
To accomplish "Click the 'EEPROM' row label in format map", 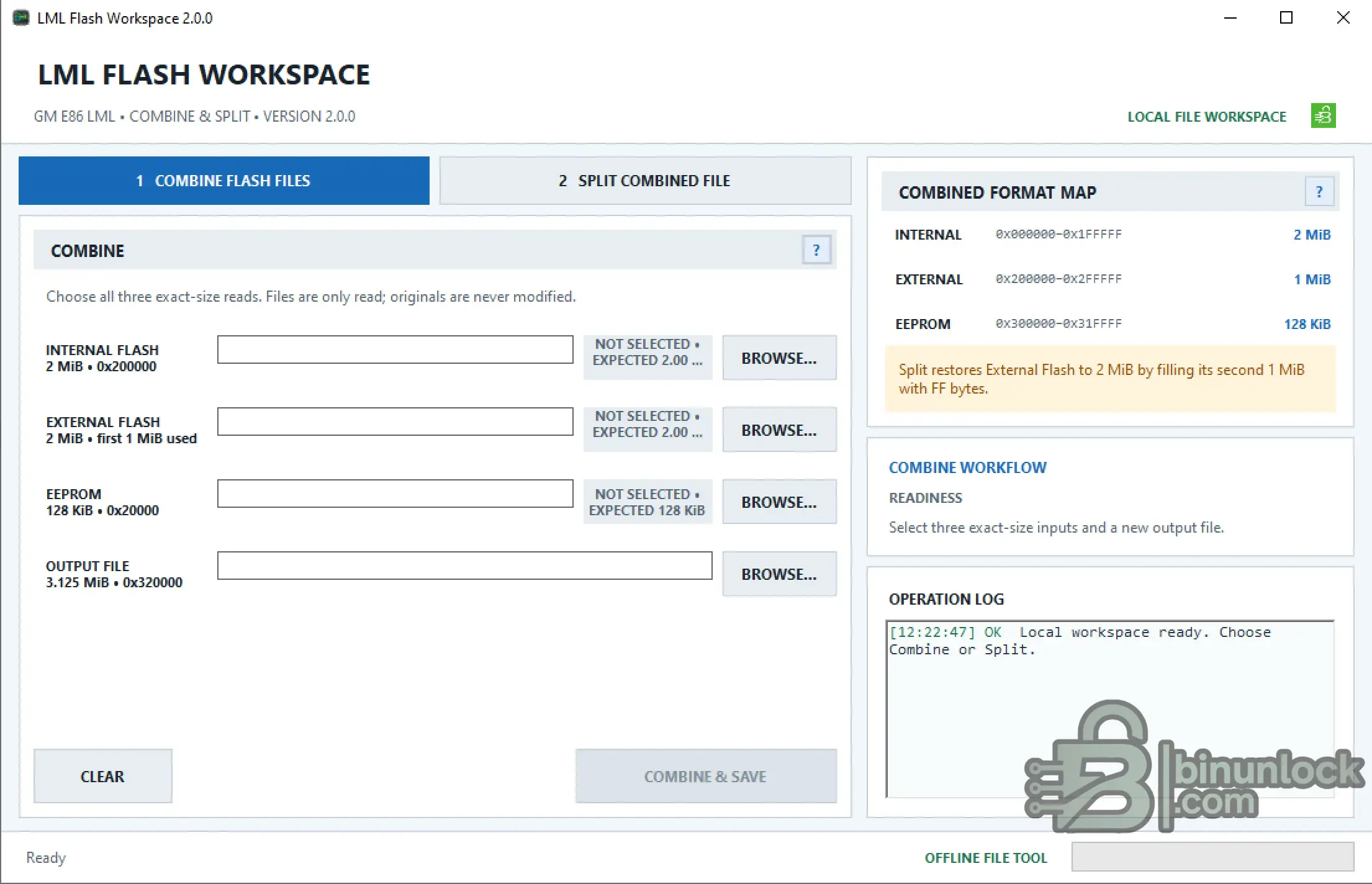I will click(x=923, y=324).
